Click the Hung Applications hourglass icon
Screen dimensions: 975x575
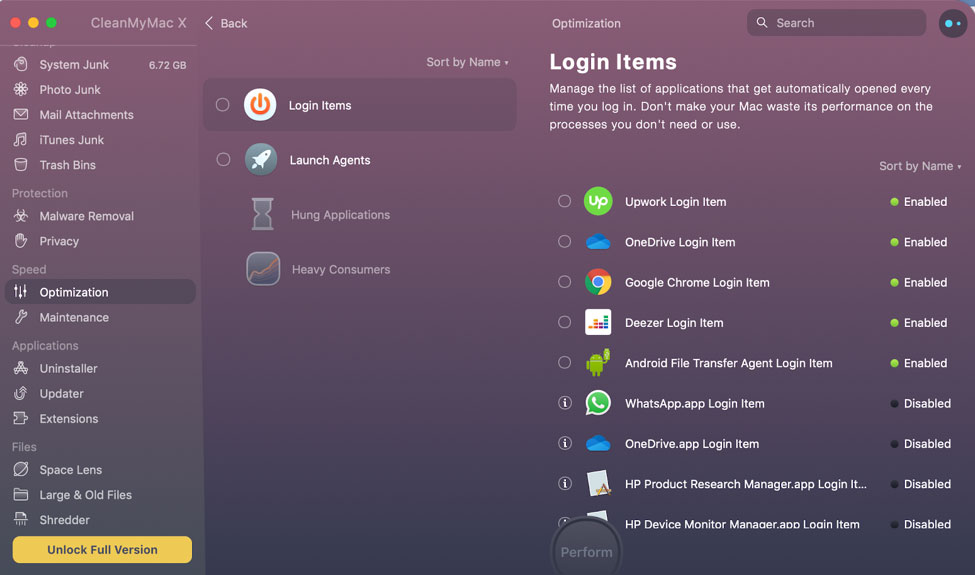262,214
